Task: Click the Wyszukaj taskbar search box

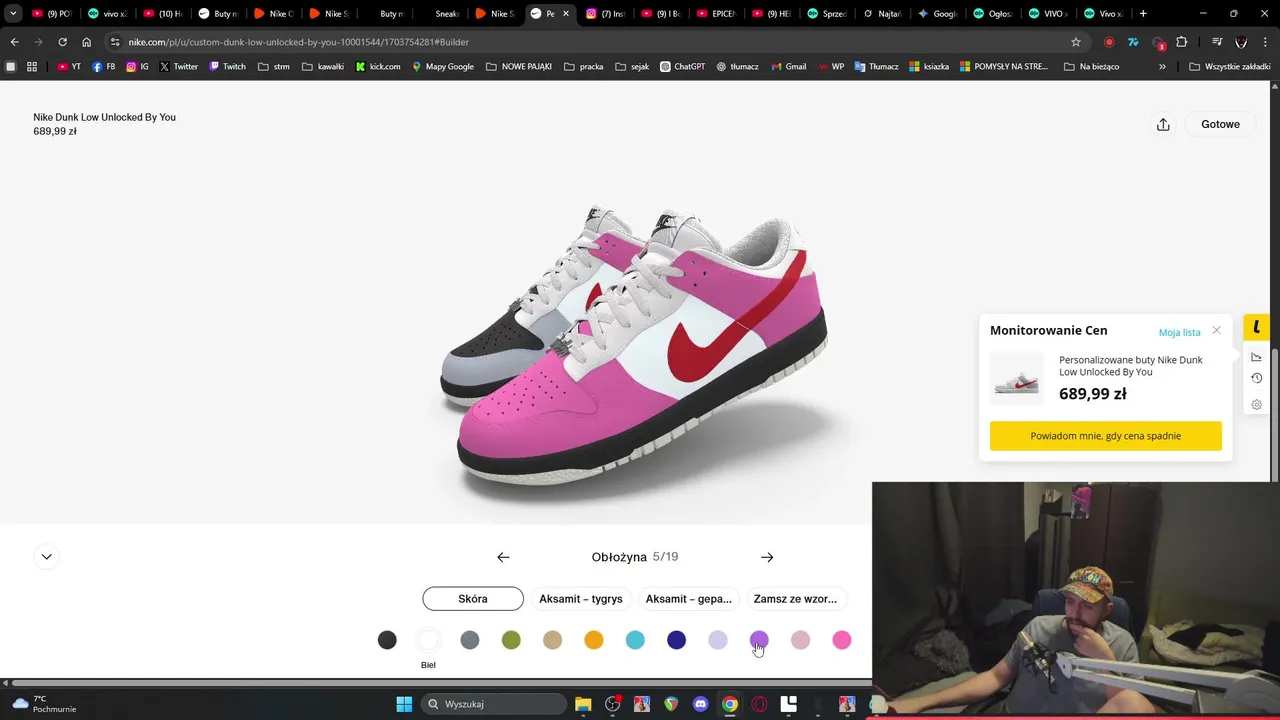Action: coord(495,704)
